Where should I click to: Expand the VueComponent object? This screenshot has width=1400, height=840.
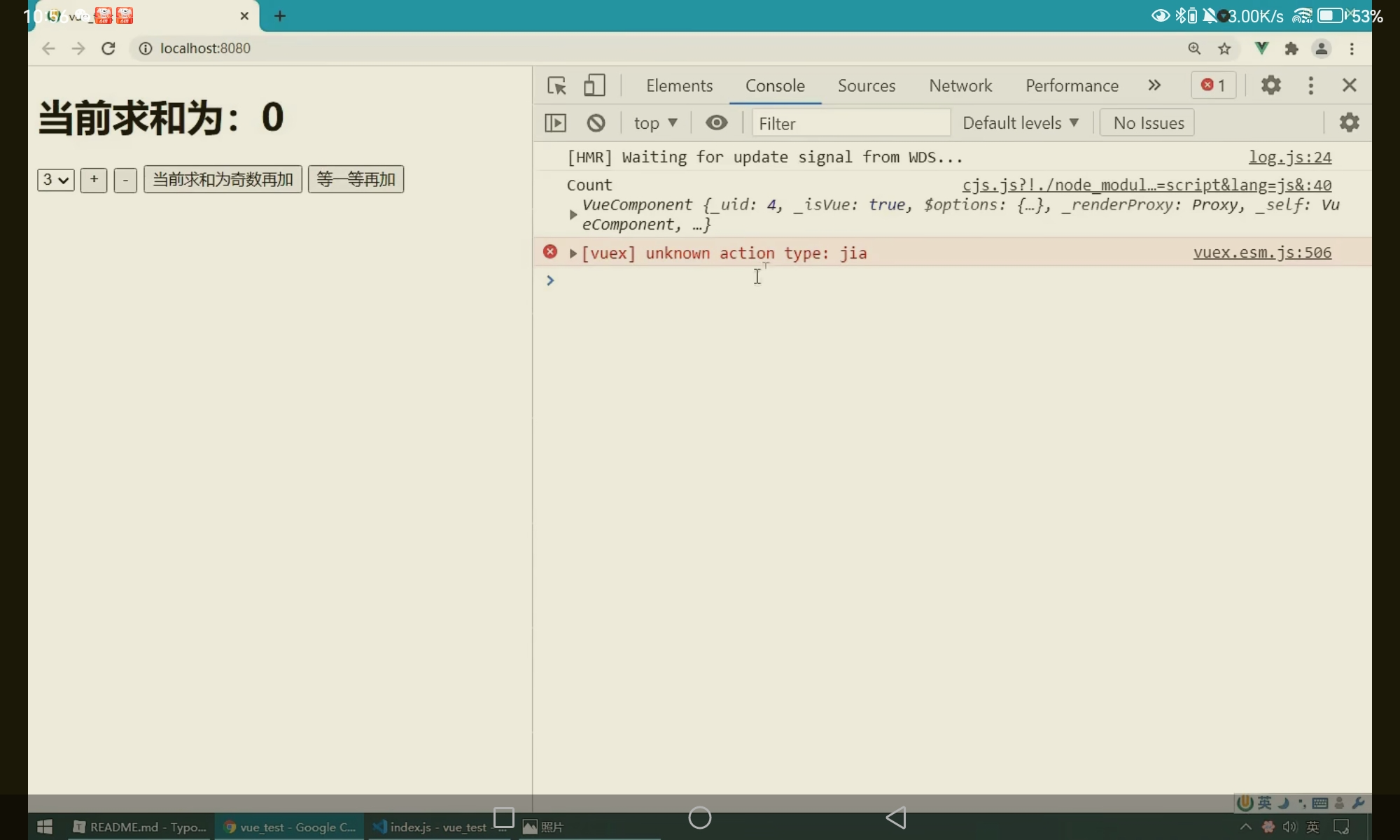[573, 215]
